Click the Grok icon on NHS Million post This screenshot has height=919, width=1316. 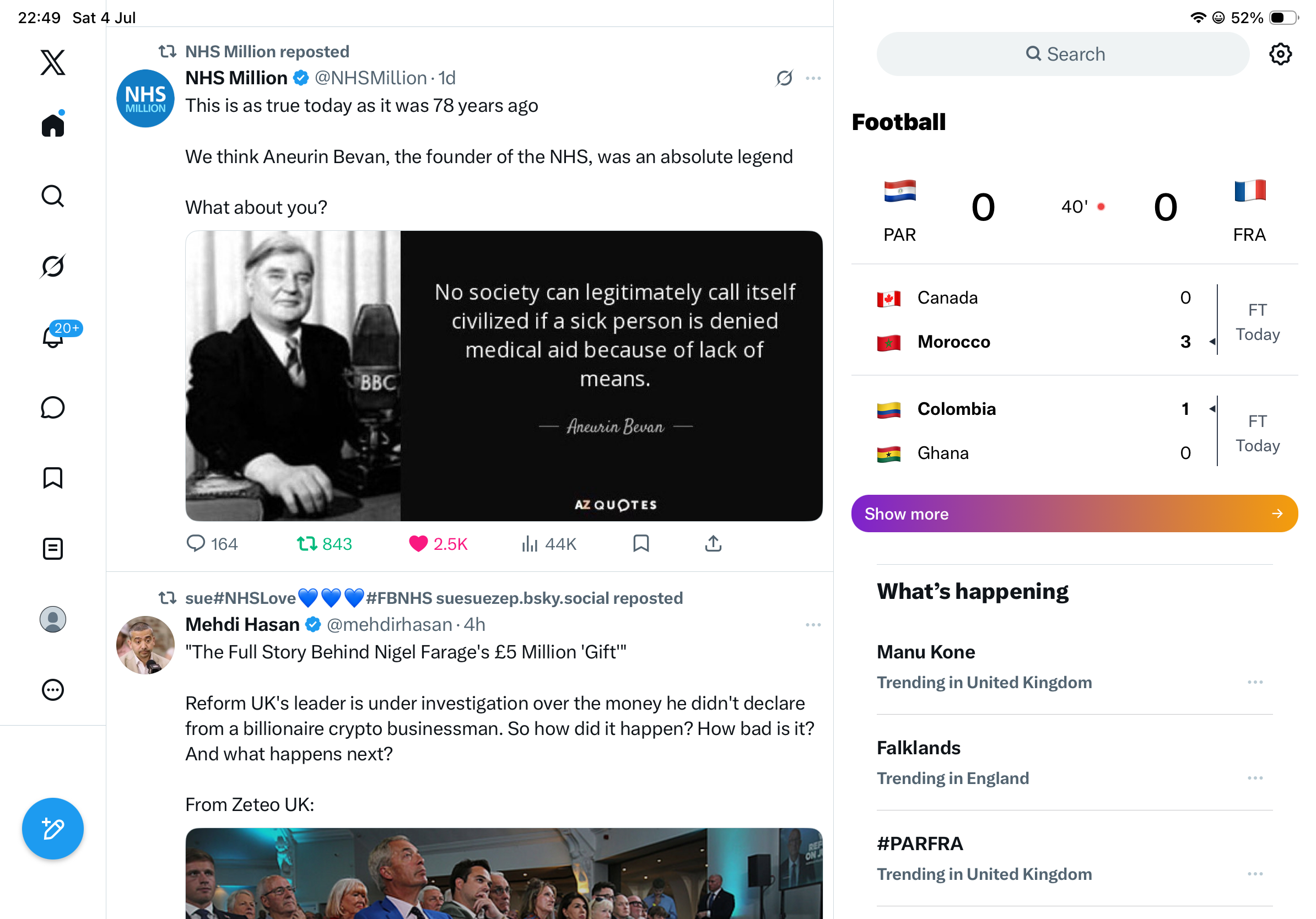(784, 78)
